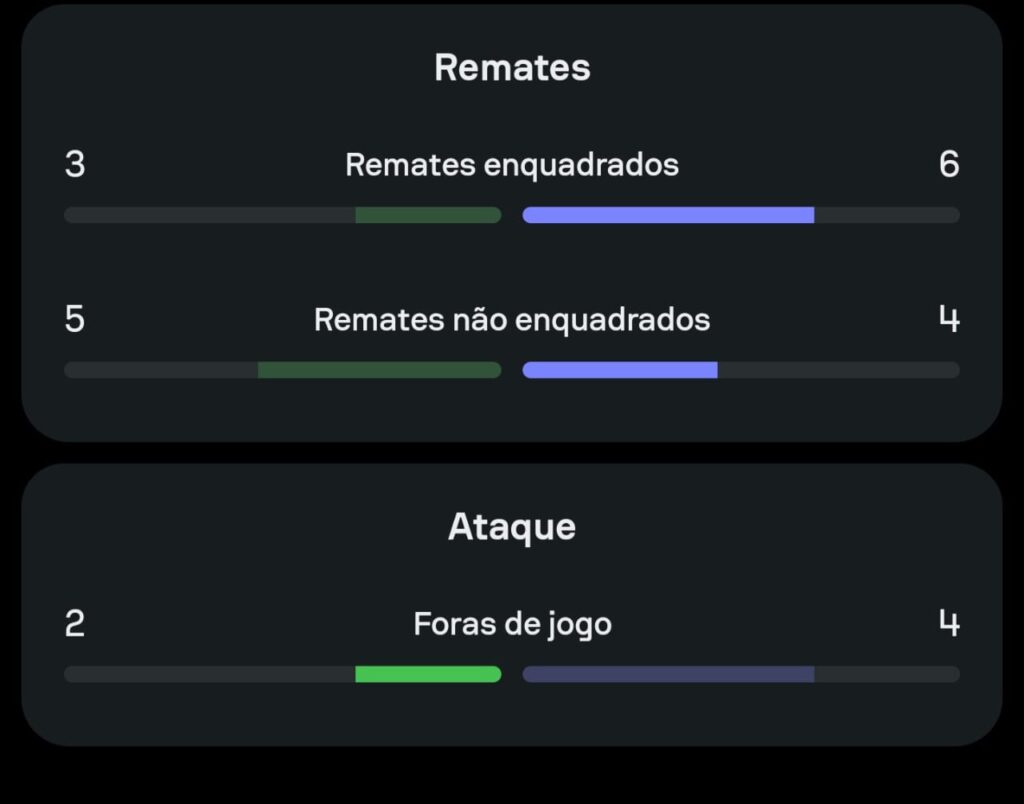Select the Remates enquadrados label
The height and width of the screenshot is (804, 1024).
pos(512,165)
